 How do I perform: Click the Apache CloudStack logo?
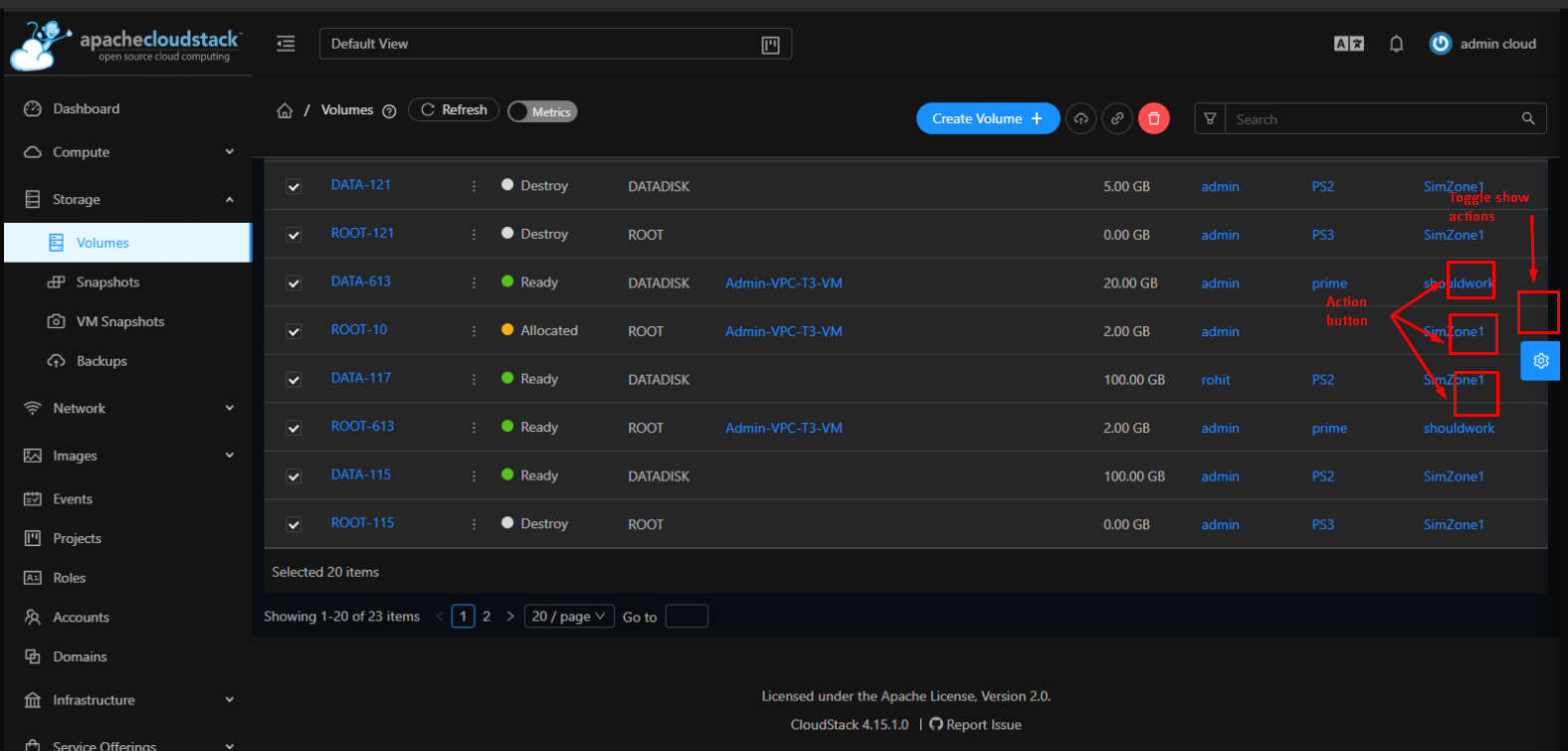[126, 46]
